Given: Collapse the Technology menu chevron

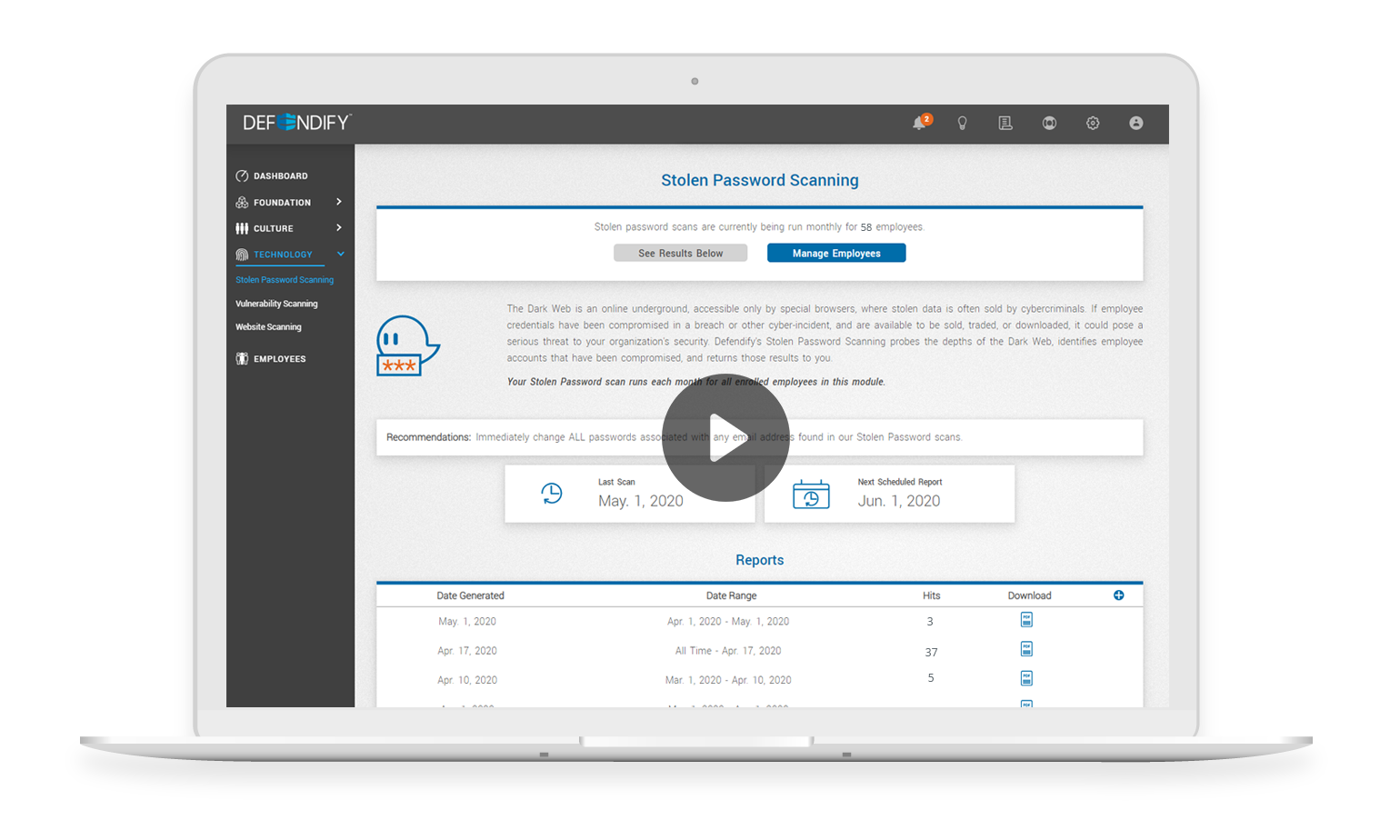Looking at the screenshot, I should coord(341,254).
